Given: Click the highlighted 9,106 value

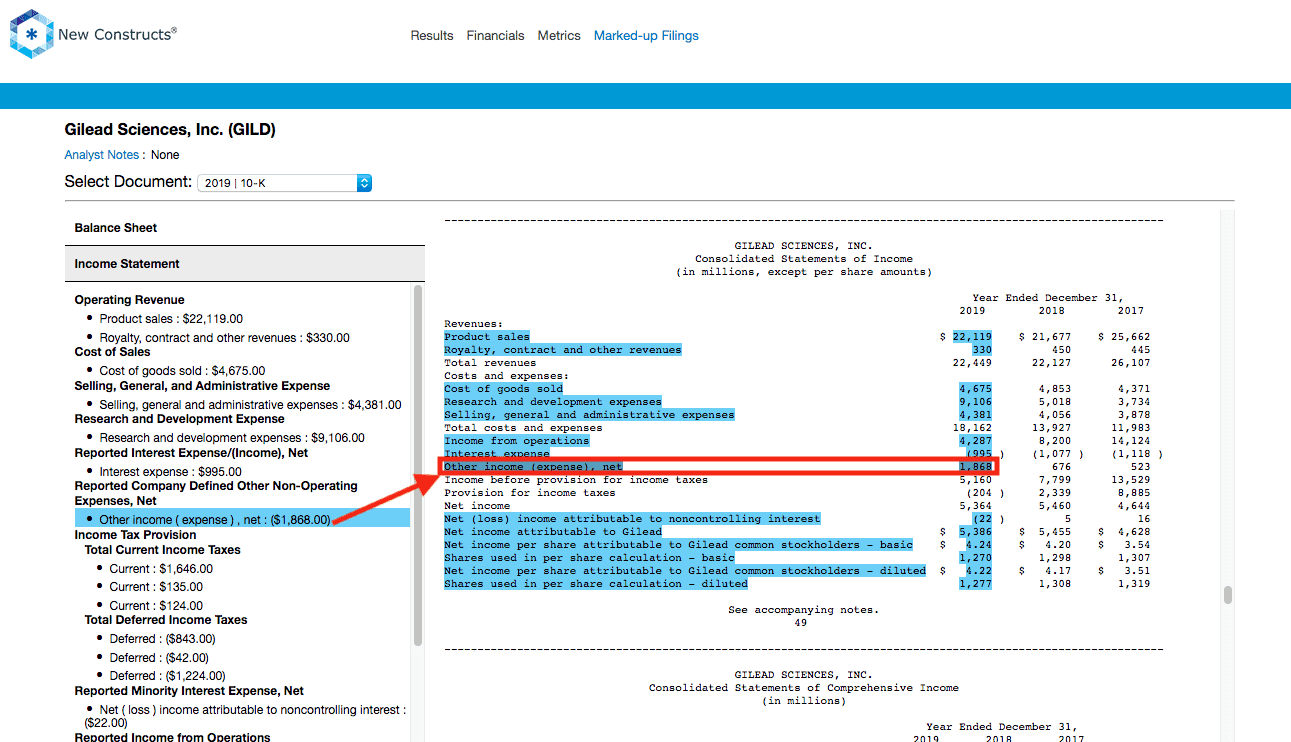Looking at the screenshot, I should pyautogui.click(x=975, y=402).
